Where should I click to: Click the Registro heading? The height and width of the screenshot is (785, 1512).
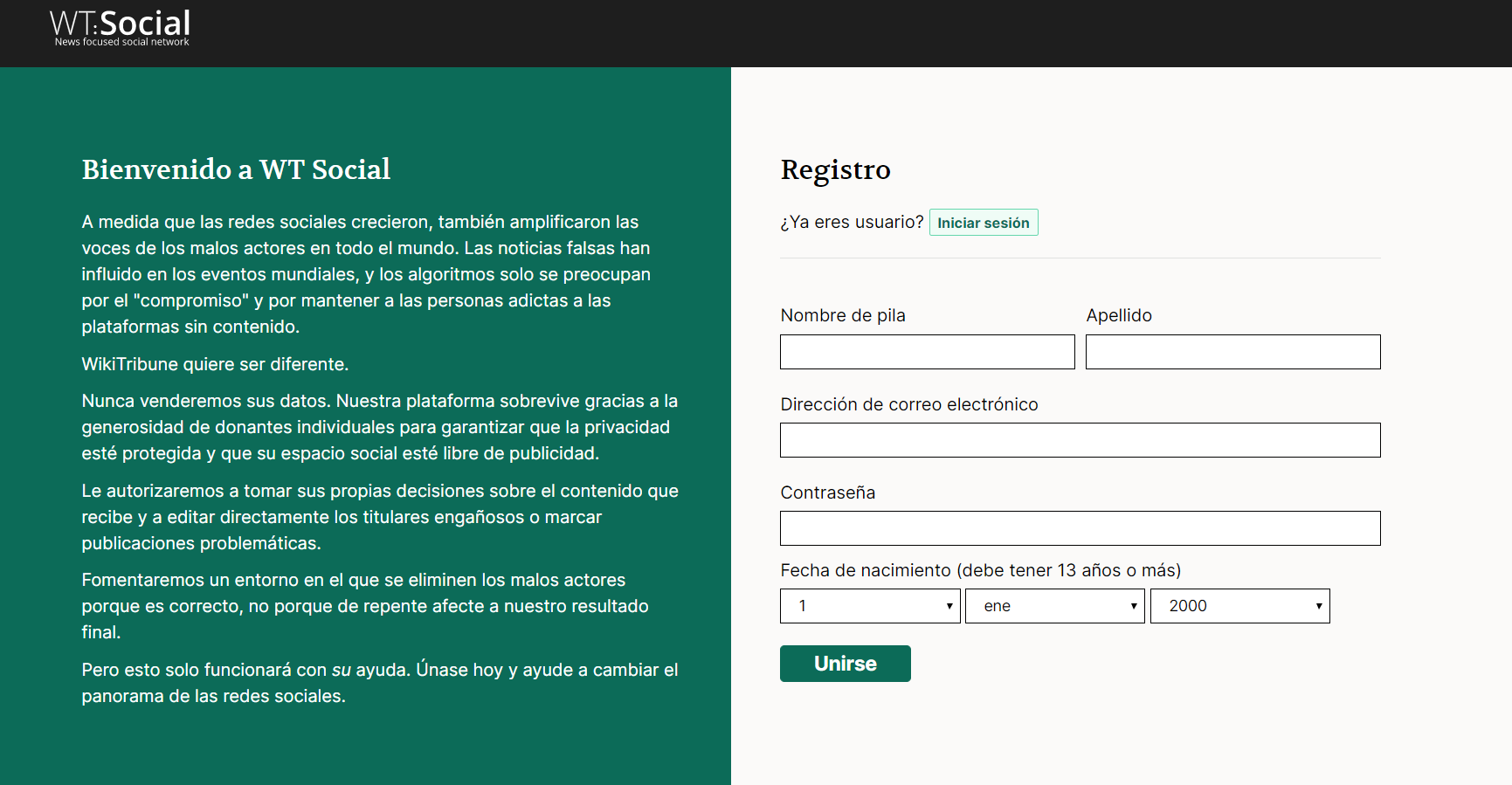(x=835, y=169)
